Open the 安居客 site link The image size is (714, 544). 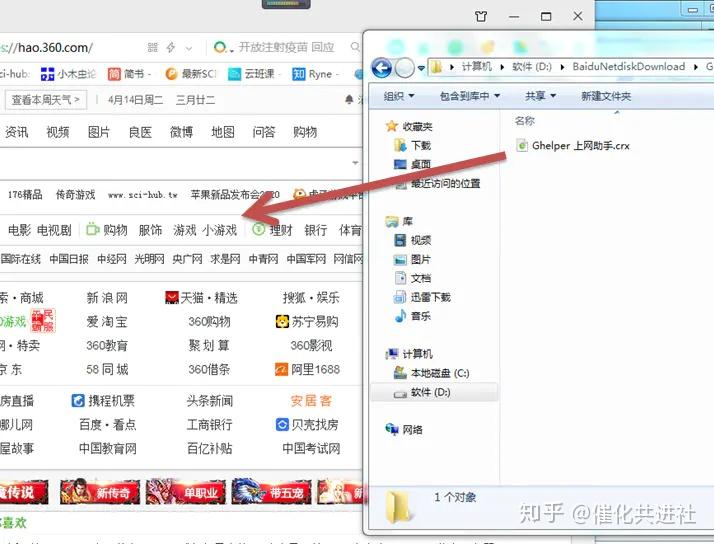click(311, 401)
